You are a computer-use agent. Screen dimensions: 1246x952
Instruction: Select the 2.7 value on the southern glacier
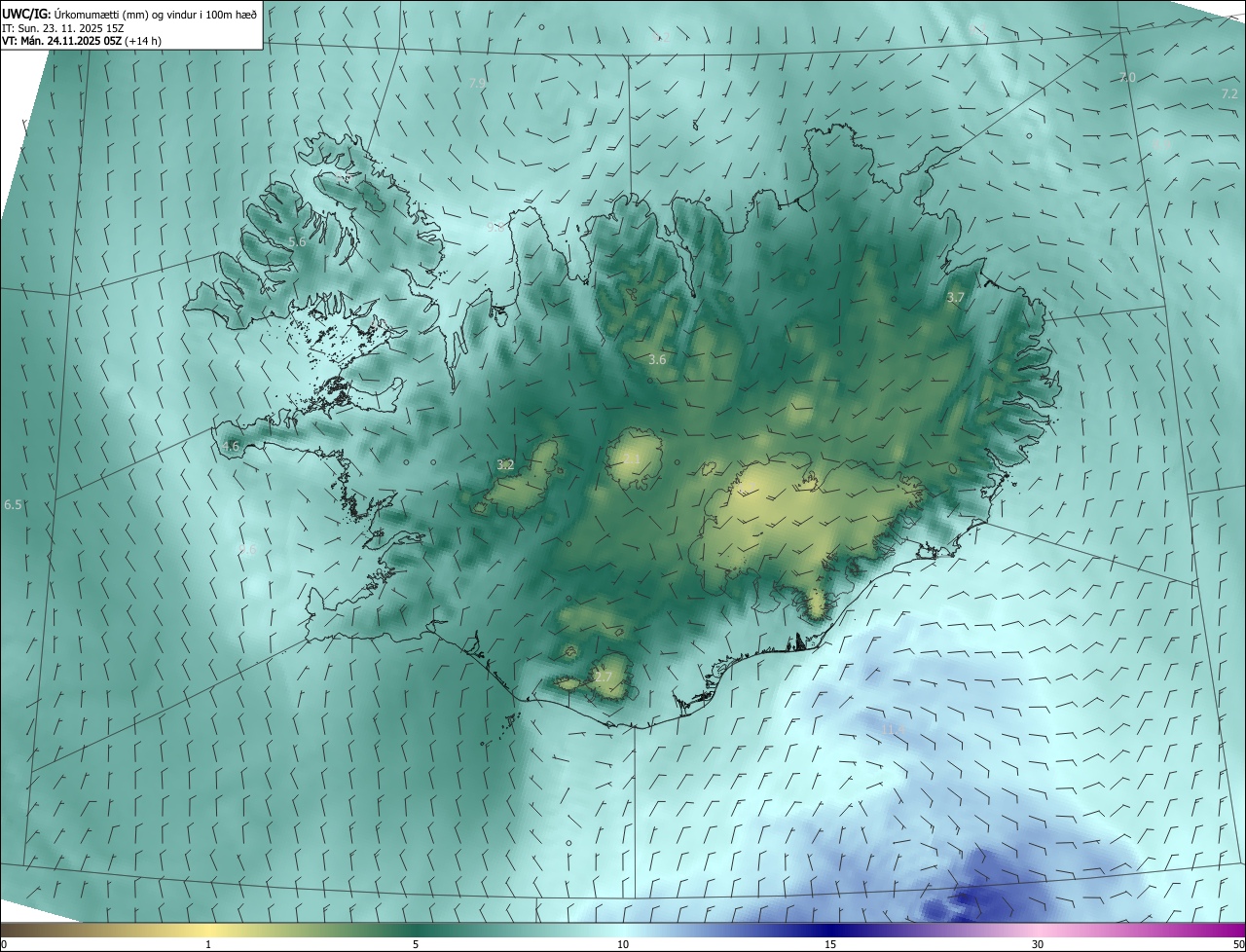[604, 677]
